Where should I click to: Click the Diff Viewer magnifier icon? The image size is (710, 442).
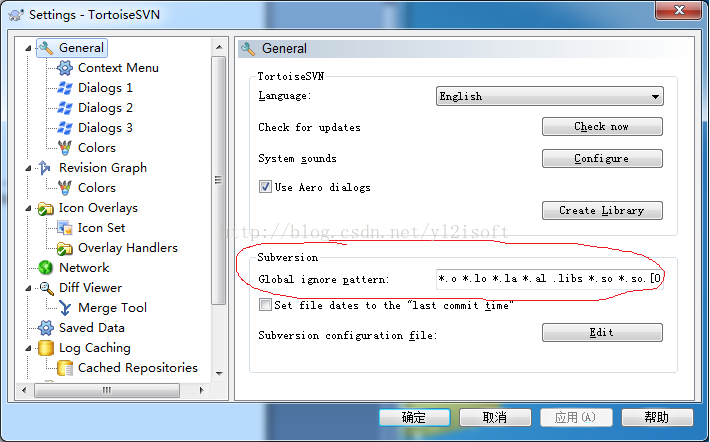pos(46,288)
